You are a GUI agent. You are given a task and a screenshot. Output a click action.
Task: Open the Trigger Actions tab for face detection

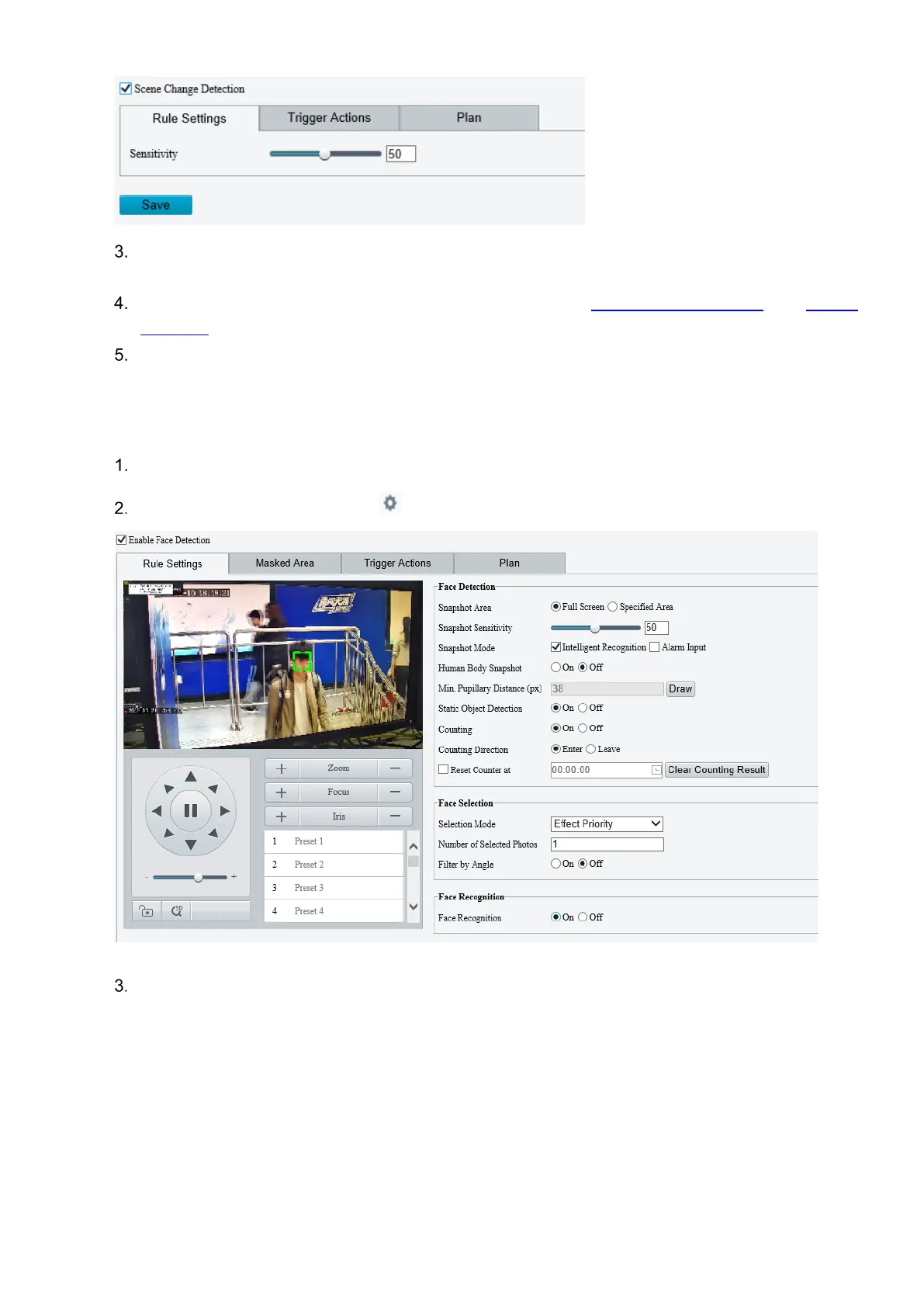point(397,563)
